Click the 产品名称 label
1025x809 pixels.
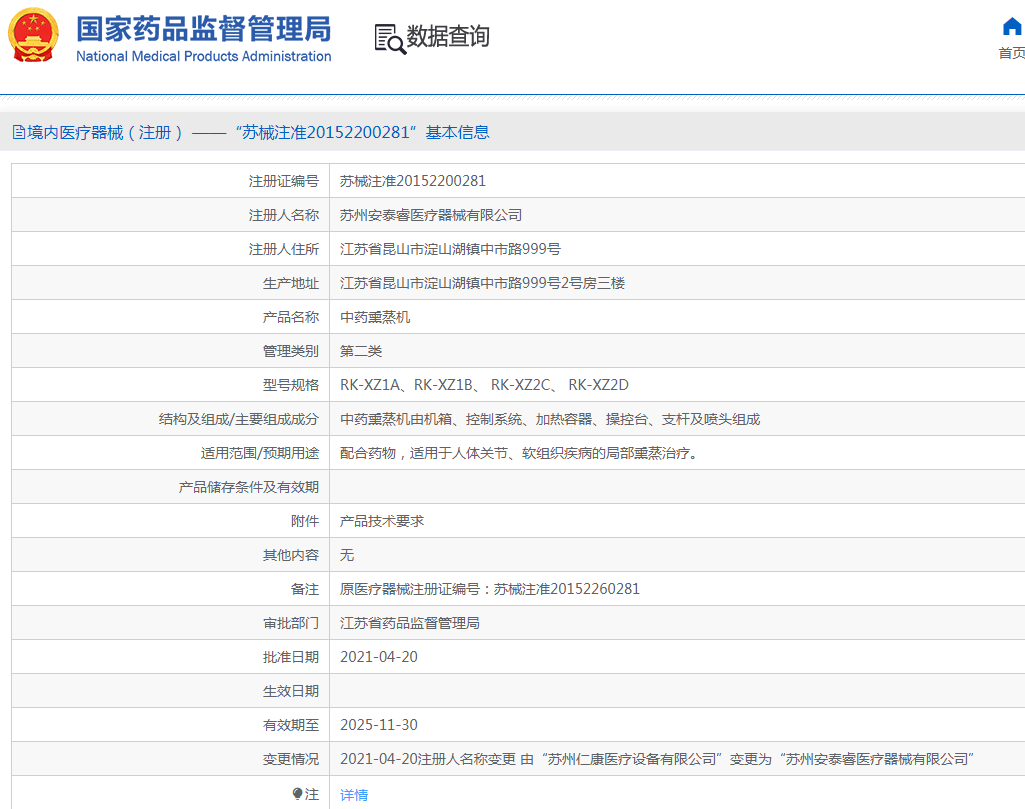[x=291, y=317]
